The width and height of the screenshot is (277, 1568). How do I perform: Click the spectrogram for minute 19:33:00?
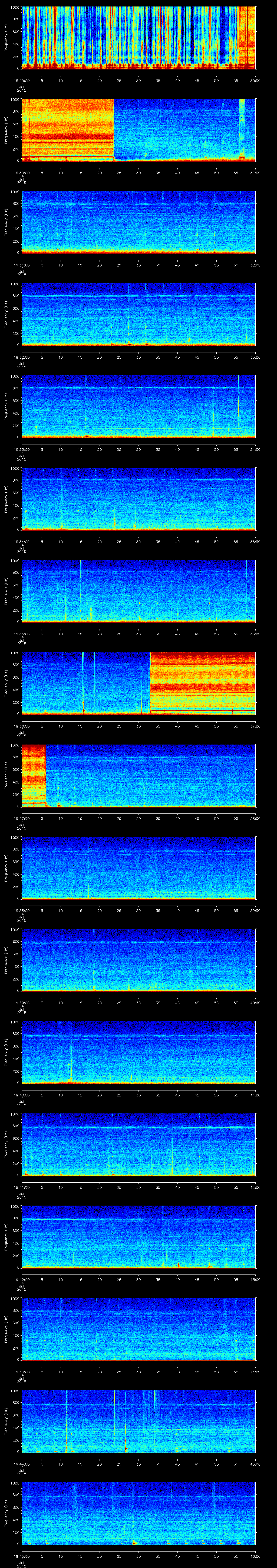pos(138,407)
